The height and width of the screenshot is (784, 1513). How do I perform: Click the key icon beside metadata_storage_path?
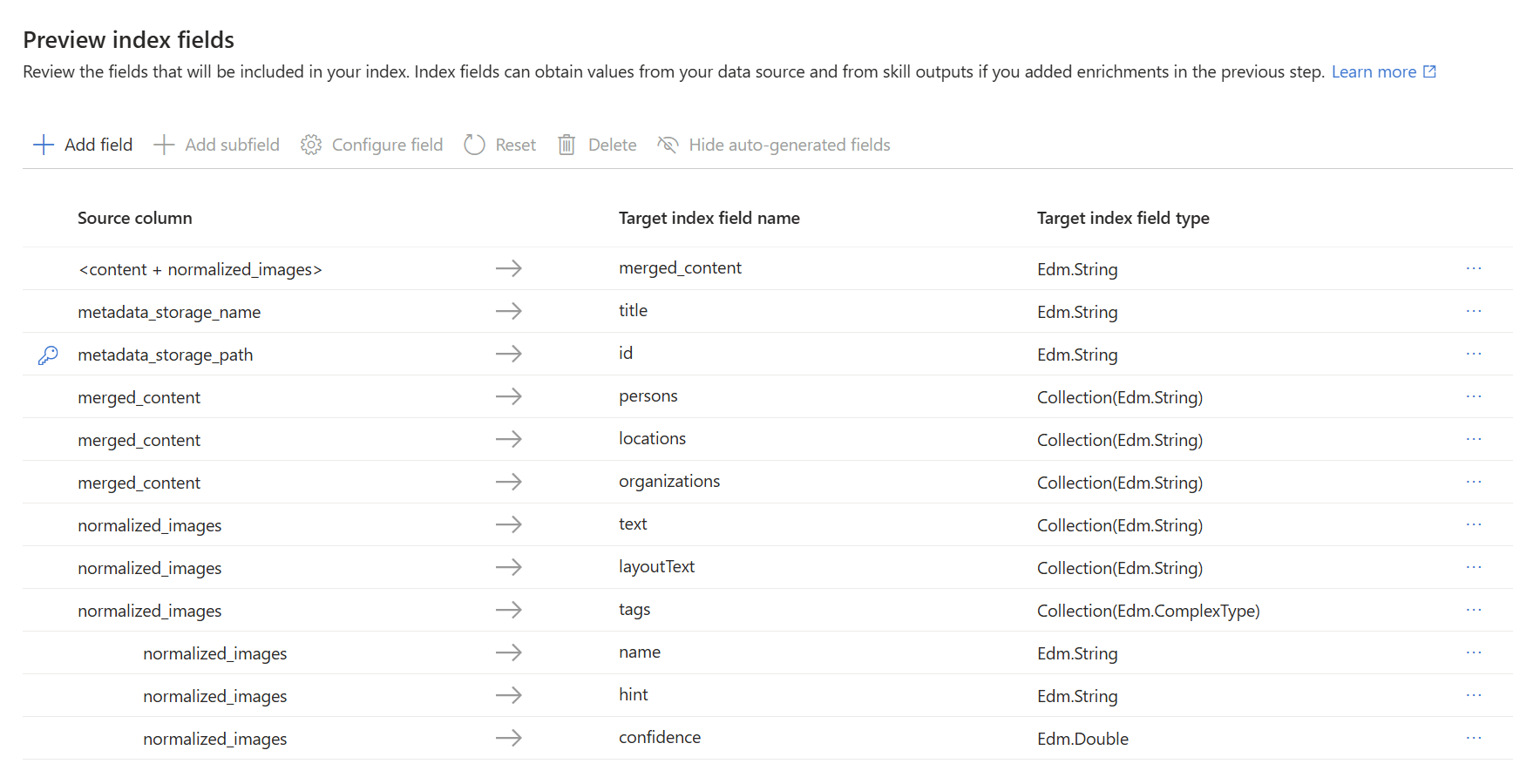click(48, 355)
